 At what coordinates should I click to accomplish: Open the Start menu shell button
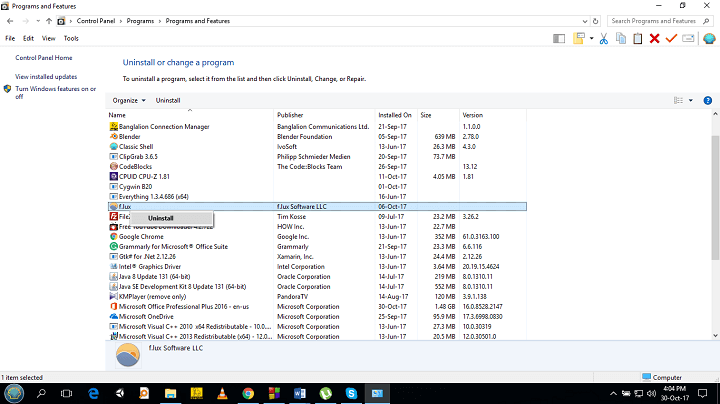[14, 393]
